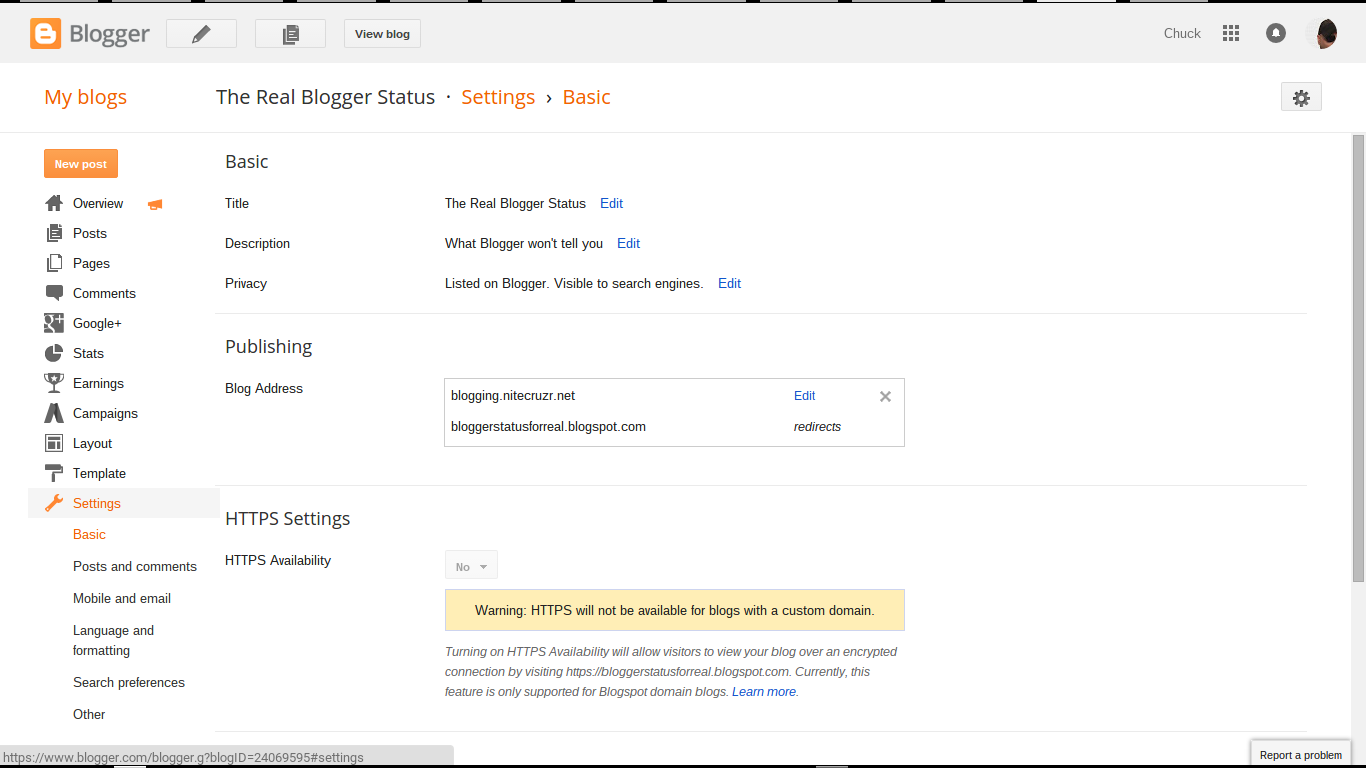
Task: Click the Pages icon in sidebar
Action: (x=54, y=263)
